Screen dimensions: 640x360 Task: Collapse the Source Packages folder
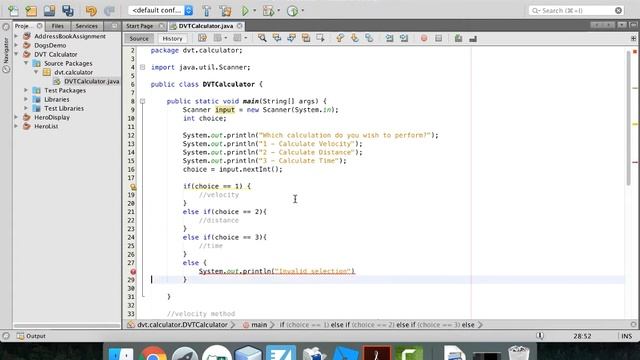point(26,63)
